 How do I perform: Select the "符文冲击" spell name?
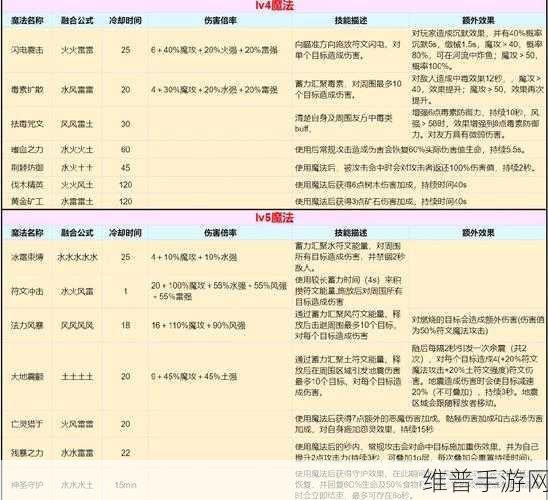pyautogui.click(x=27, y=291)
